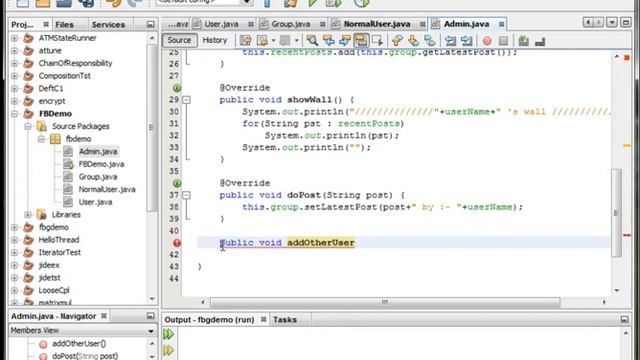Stop macro recording with gray square icon

(x=503, y=40)
